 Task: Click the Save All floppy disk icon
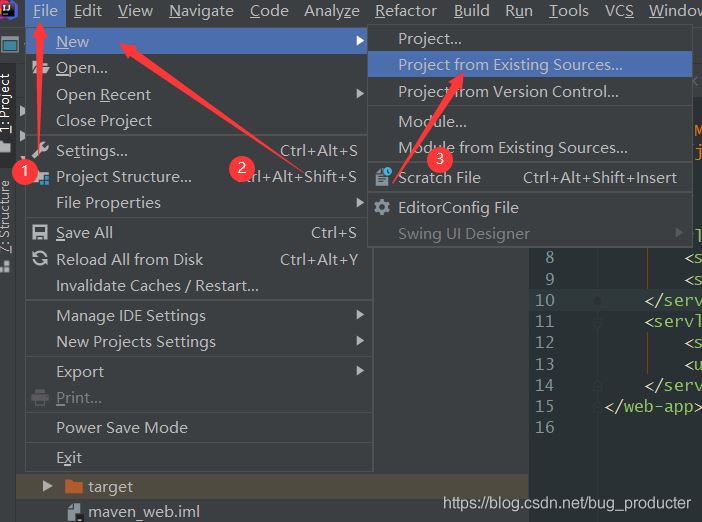tap(40, 233)
